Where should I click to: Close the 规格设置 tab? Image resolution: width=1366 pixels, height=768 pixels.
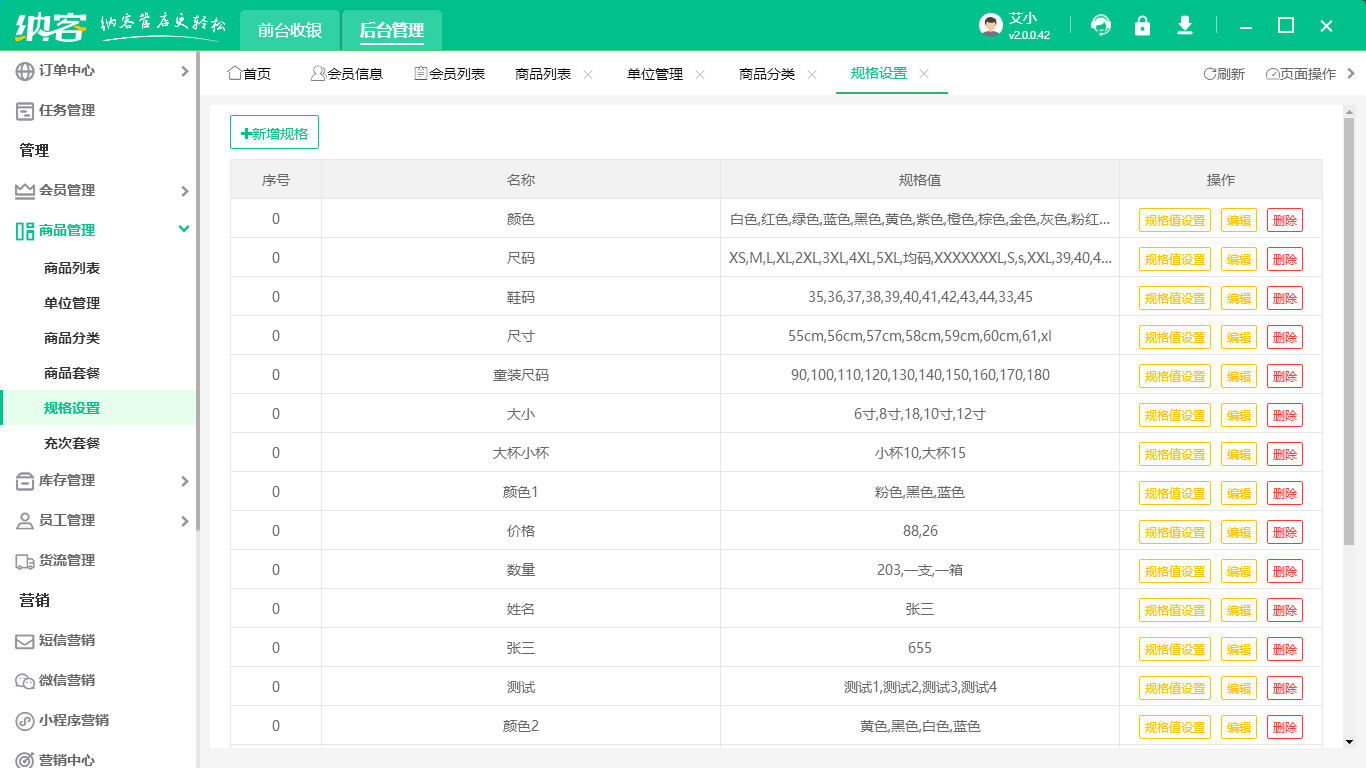tap(924, 74)
